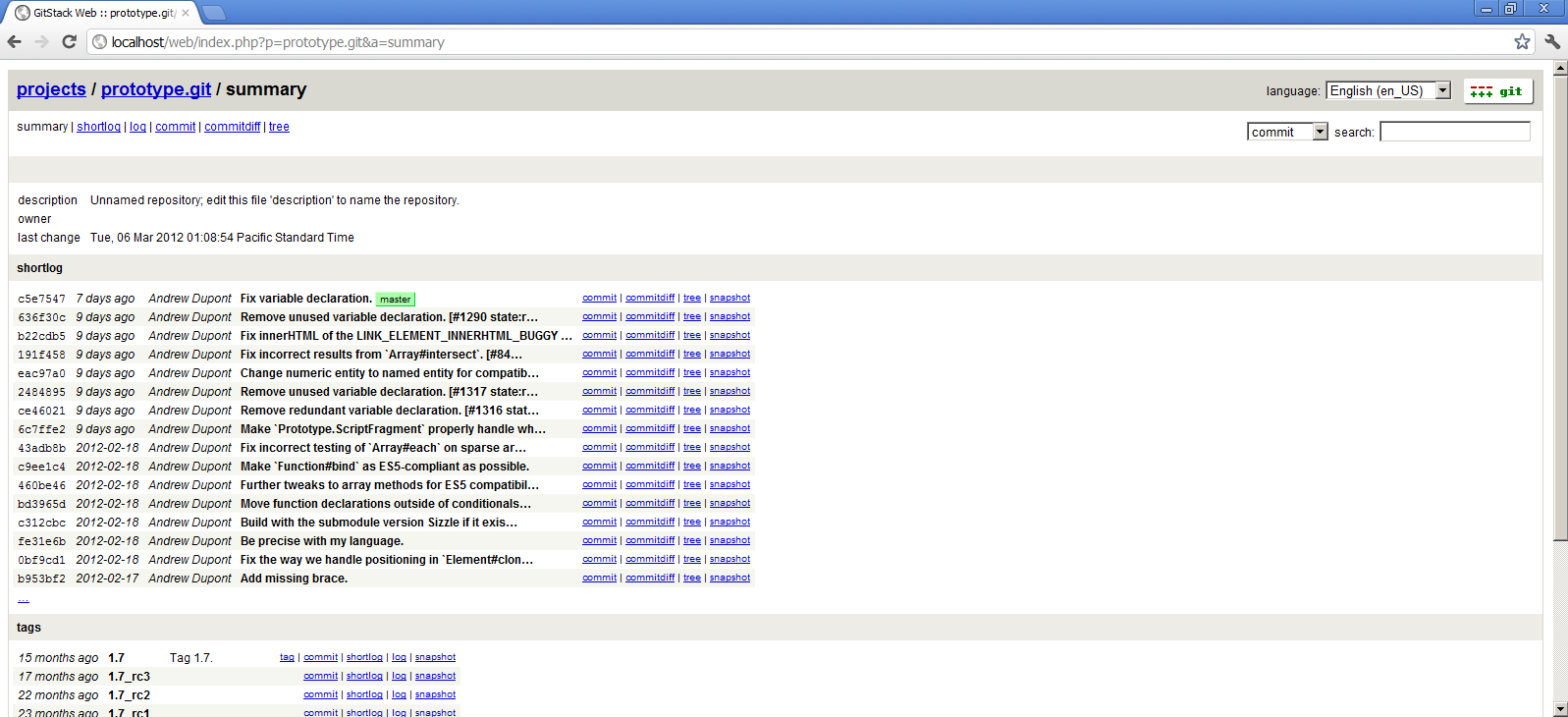The image size is (1568, 718).
Task: Select the GitStack Web browser tab
Action: (103, 13)
